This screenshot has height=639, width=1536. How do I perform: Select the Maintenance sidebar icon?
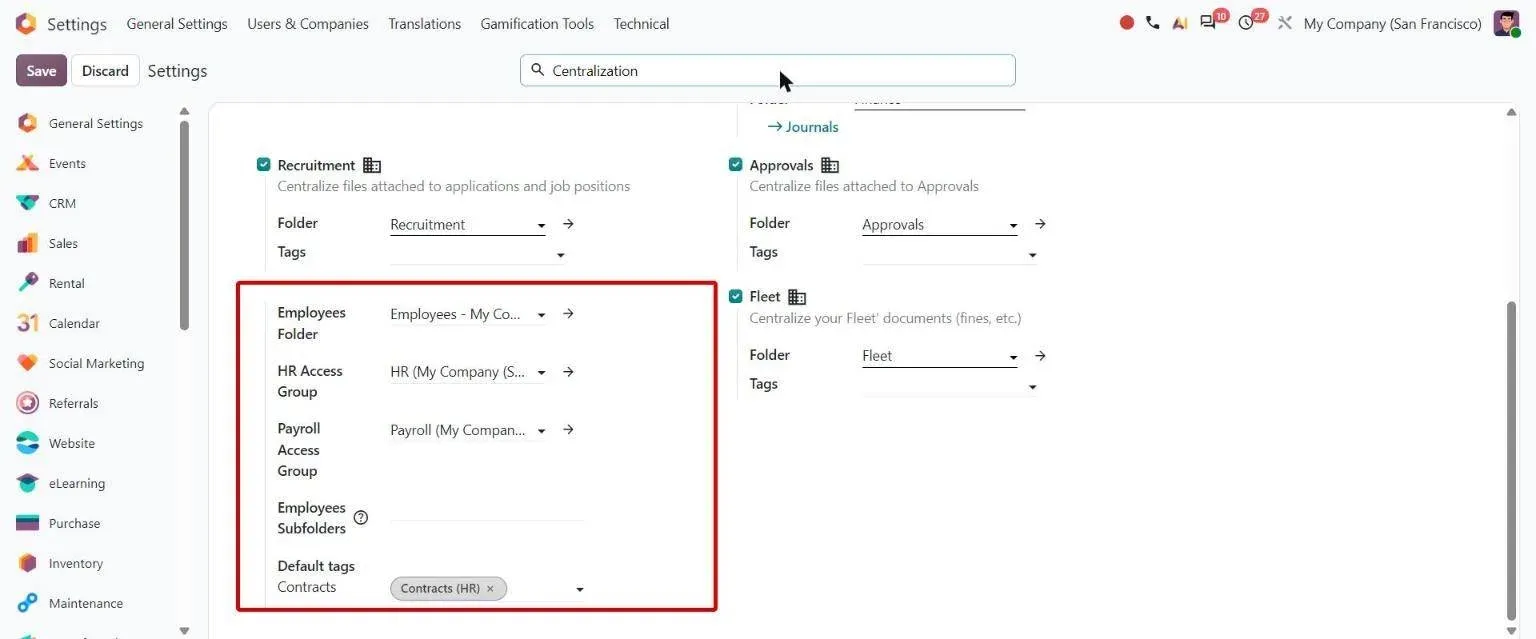tap(28, 603)
